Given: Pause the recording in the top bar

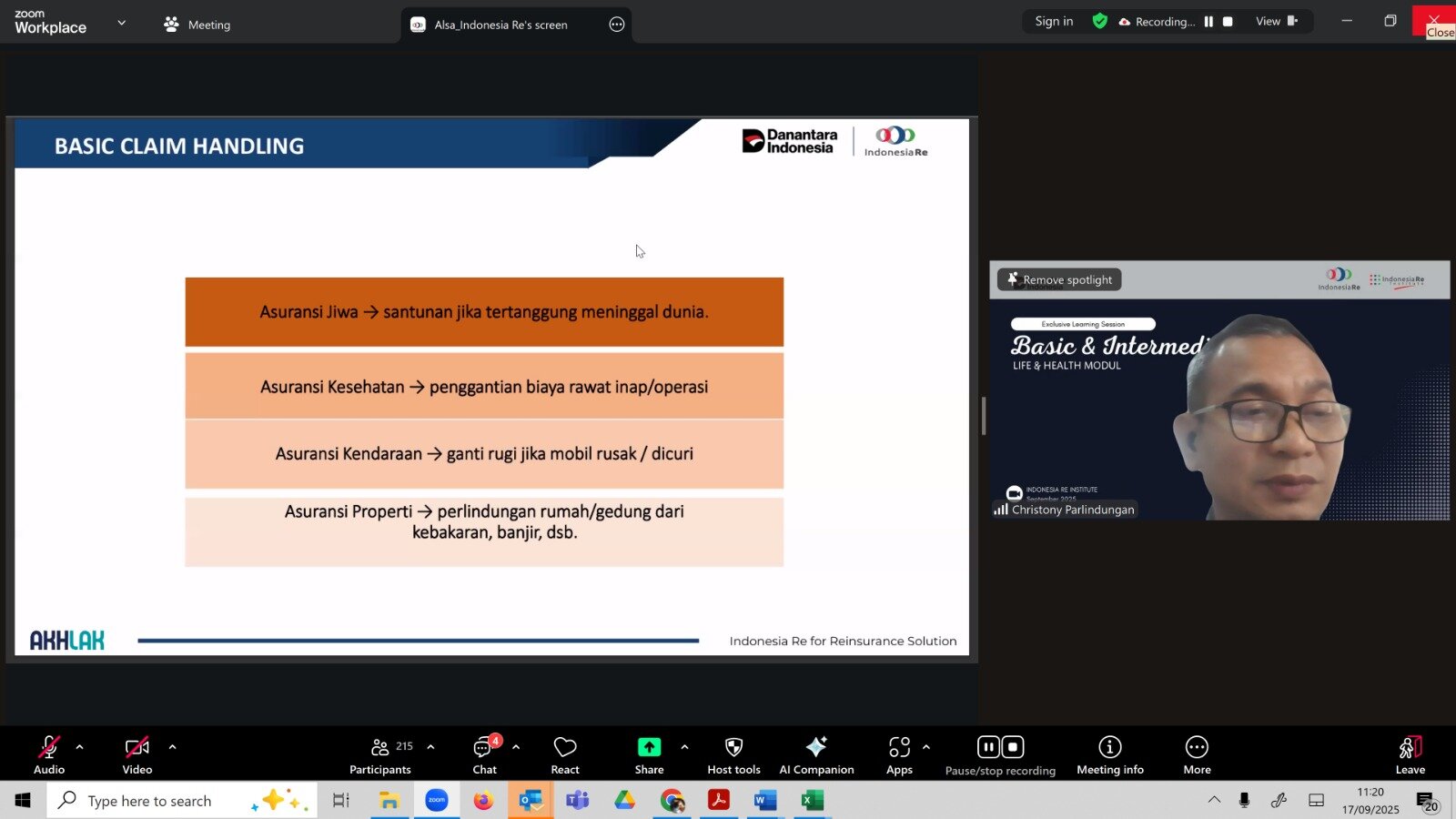Looking at the screenshot, I should pyautogui.click(x=1208, y=22).
